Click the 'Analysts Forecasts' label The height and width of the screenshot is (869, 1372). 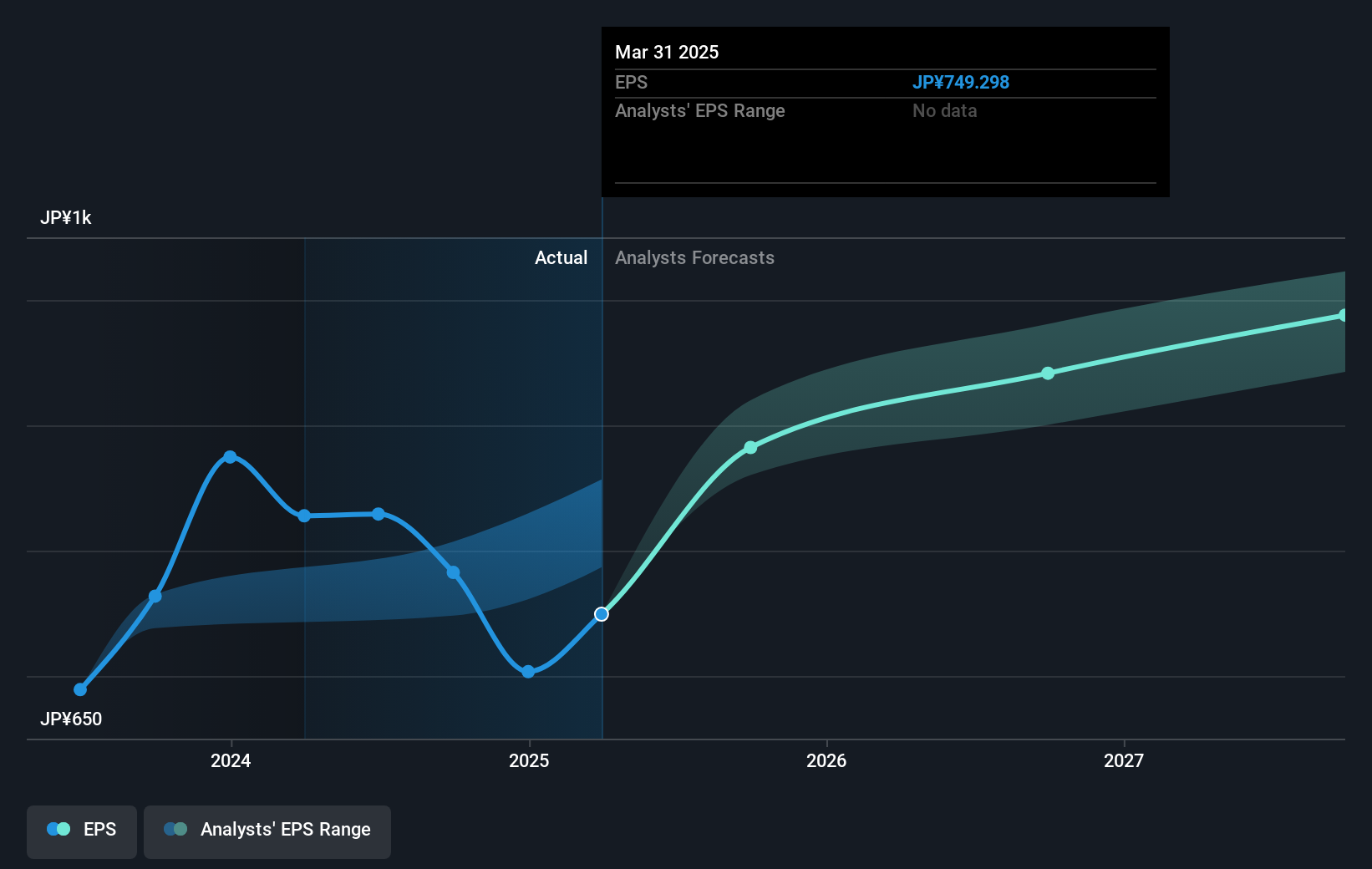694,257
